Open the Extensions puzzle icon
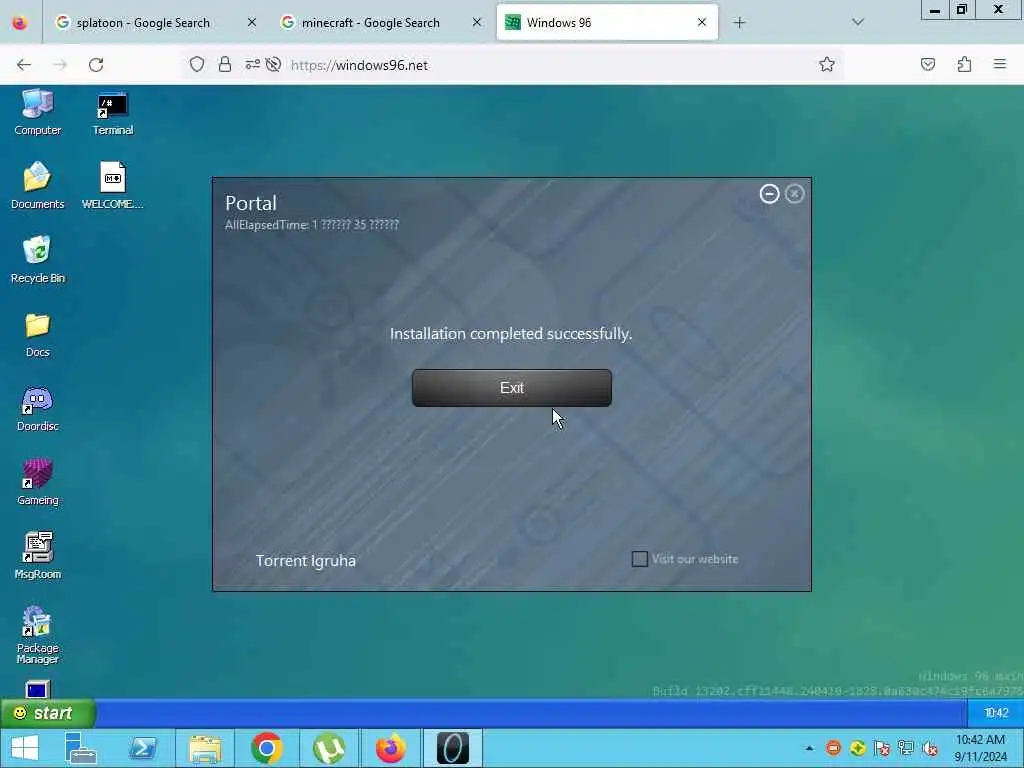This screenshot has width=1024, height=768. pos(965,65)
